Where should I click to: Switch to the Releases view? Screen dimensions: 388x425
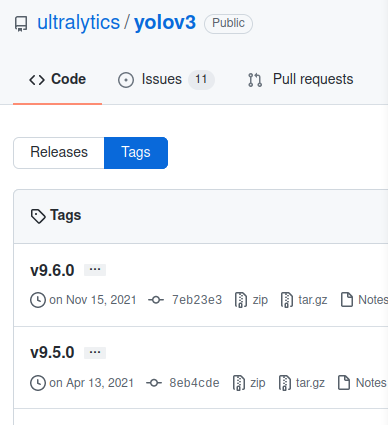click(x=59, y=153)
